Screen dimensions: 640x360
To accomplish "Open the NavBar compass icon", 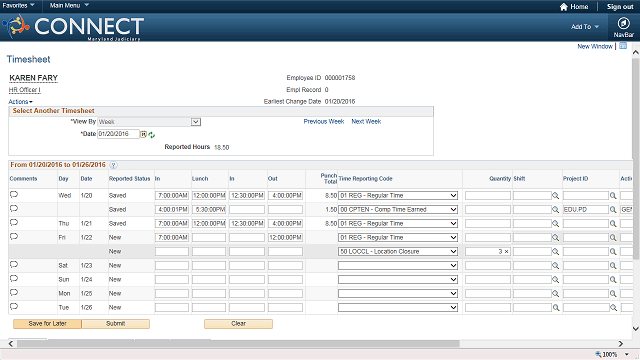I will tap(623, 23).
